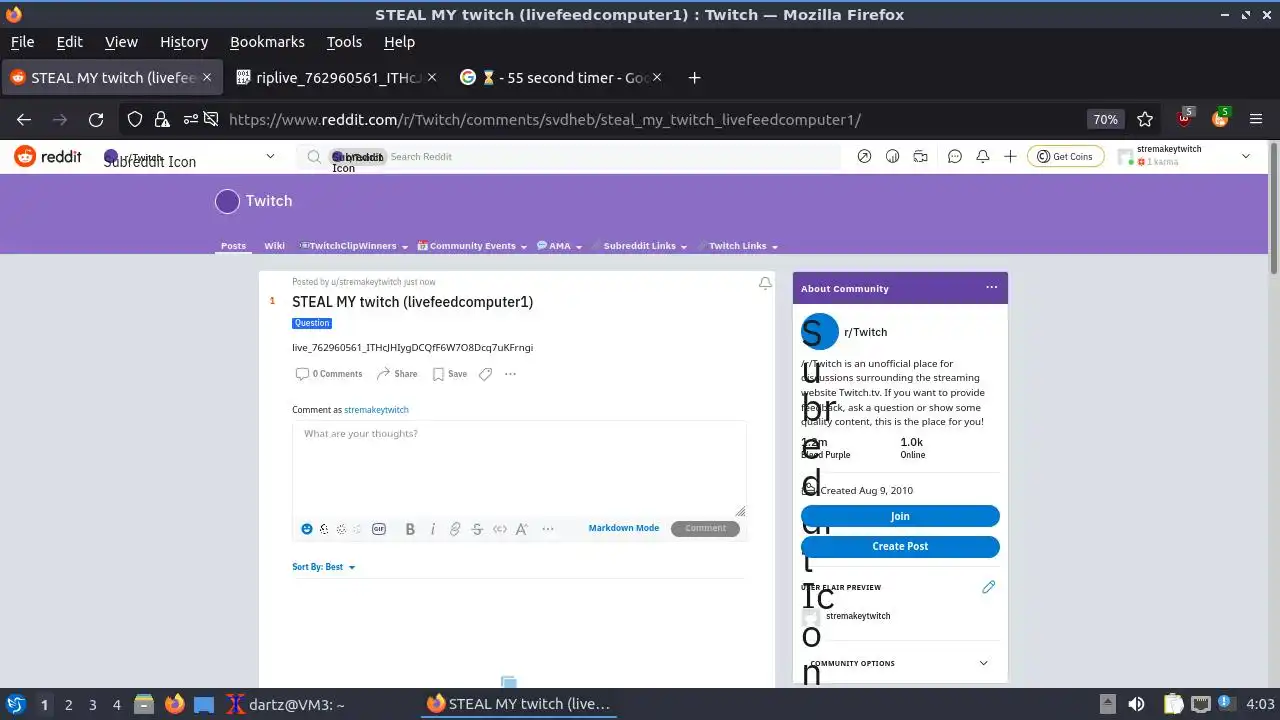Expand the Community Options section
This screenshot has width=1280, height=720.
pos(900,663)
